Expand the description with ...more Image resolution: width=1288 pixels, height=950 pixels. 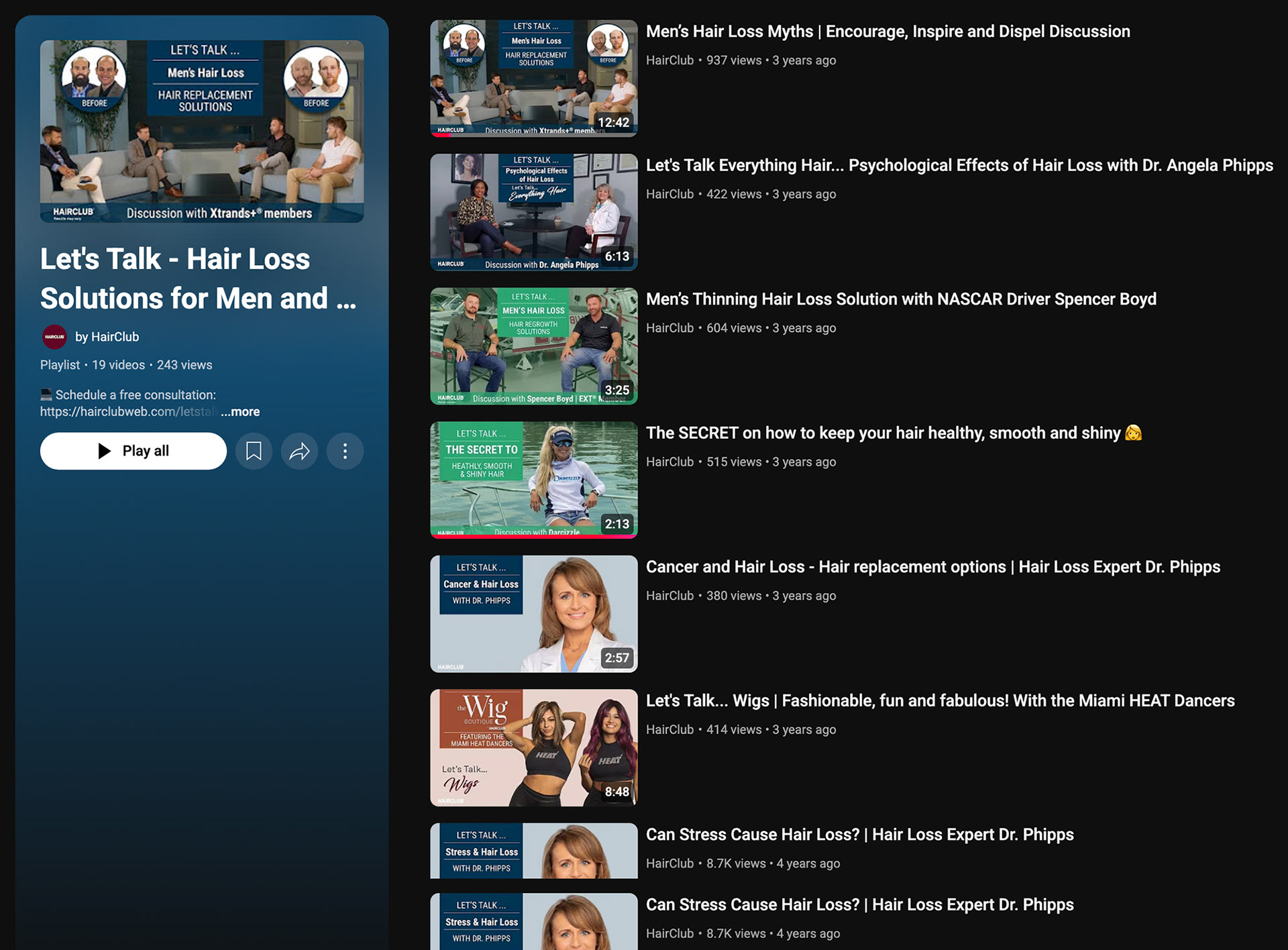[x=240, y=412]
